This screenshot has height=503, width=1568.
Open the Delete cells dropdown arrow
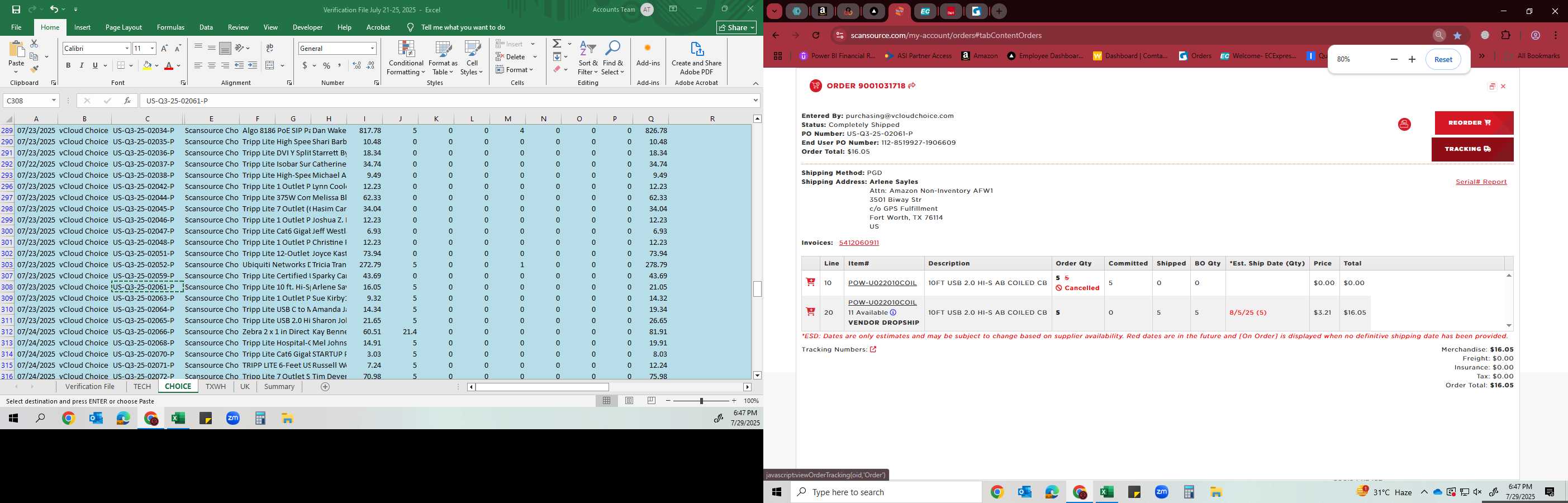click(x=535, y=56)
